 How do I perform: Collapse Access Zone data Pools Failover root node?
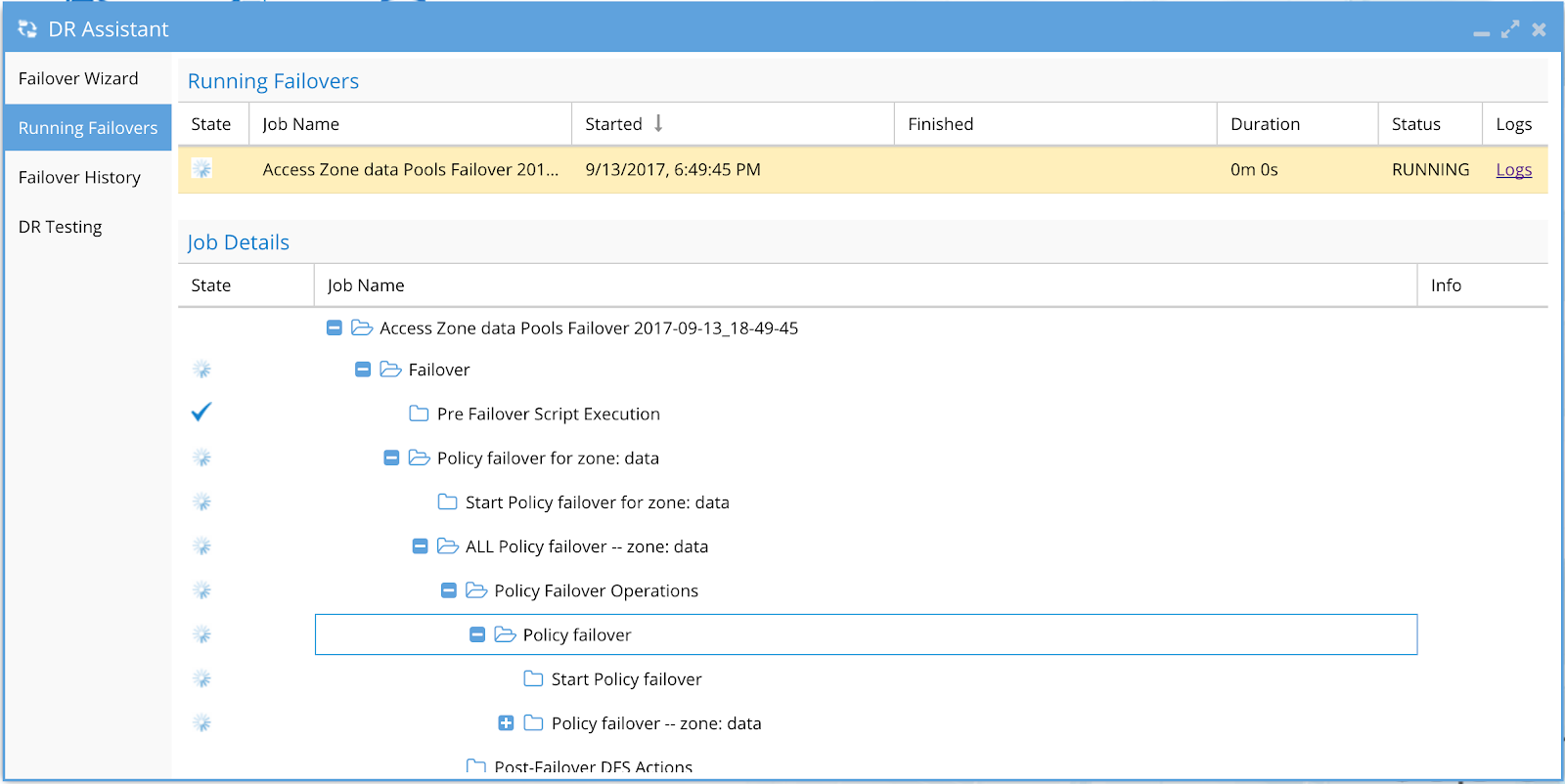pyautogui.click(x=334, y=327)
